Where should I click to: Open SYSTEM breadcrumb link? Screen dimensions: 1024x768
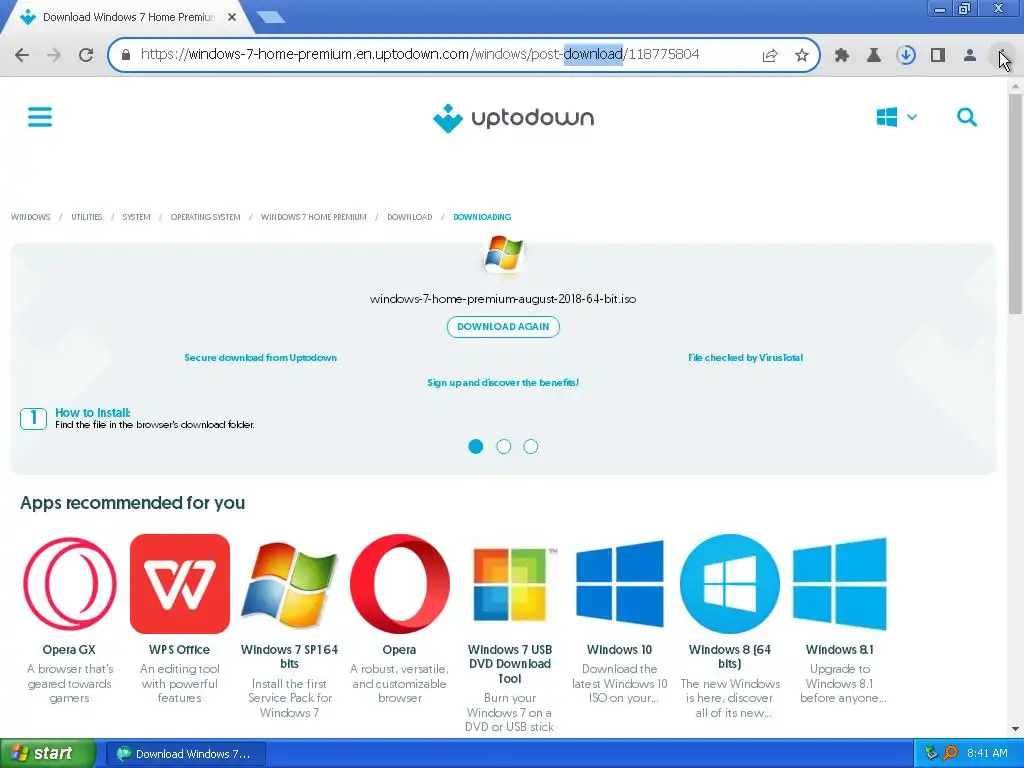[x=136, y=217]
